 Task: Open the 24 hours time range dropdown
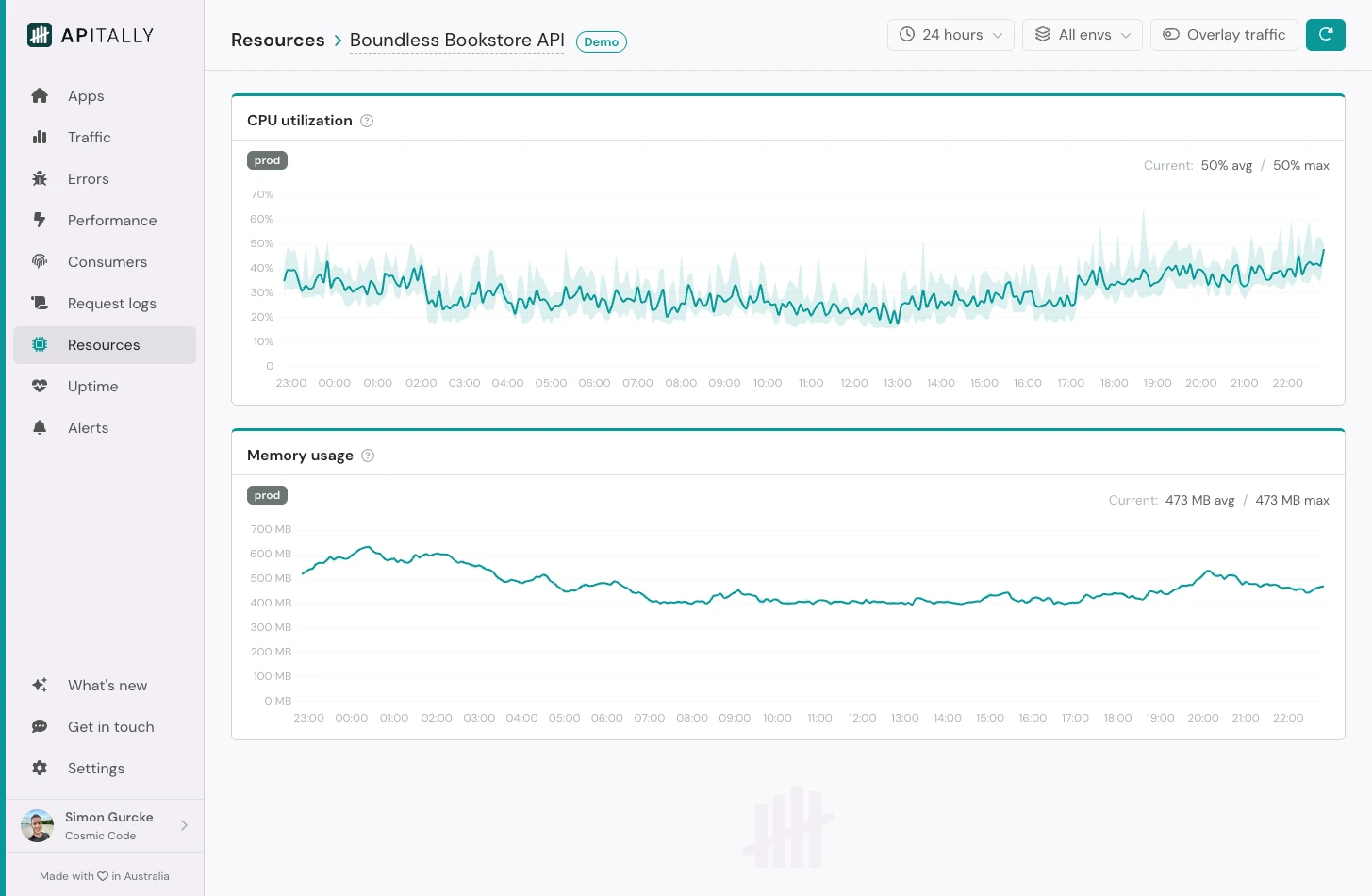click(950, 34)
